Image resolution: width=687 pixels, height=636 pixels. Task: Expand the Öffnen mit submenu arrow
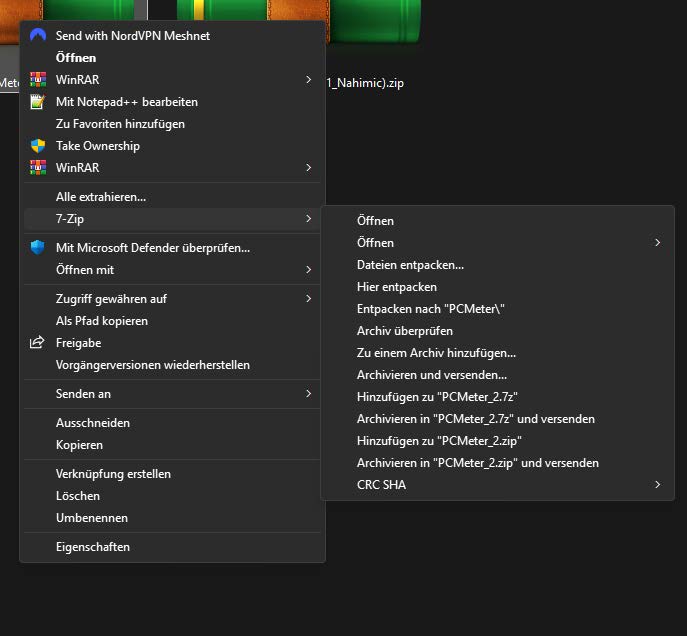[308, 269]
